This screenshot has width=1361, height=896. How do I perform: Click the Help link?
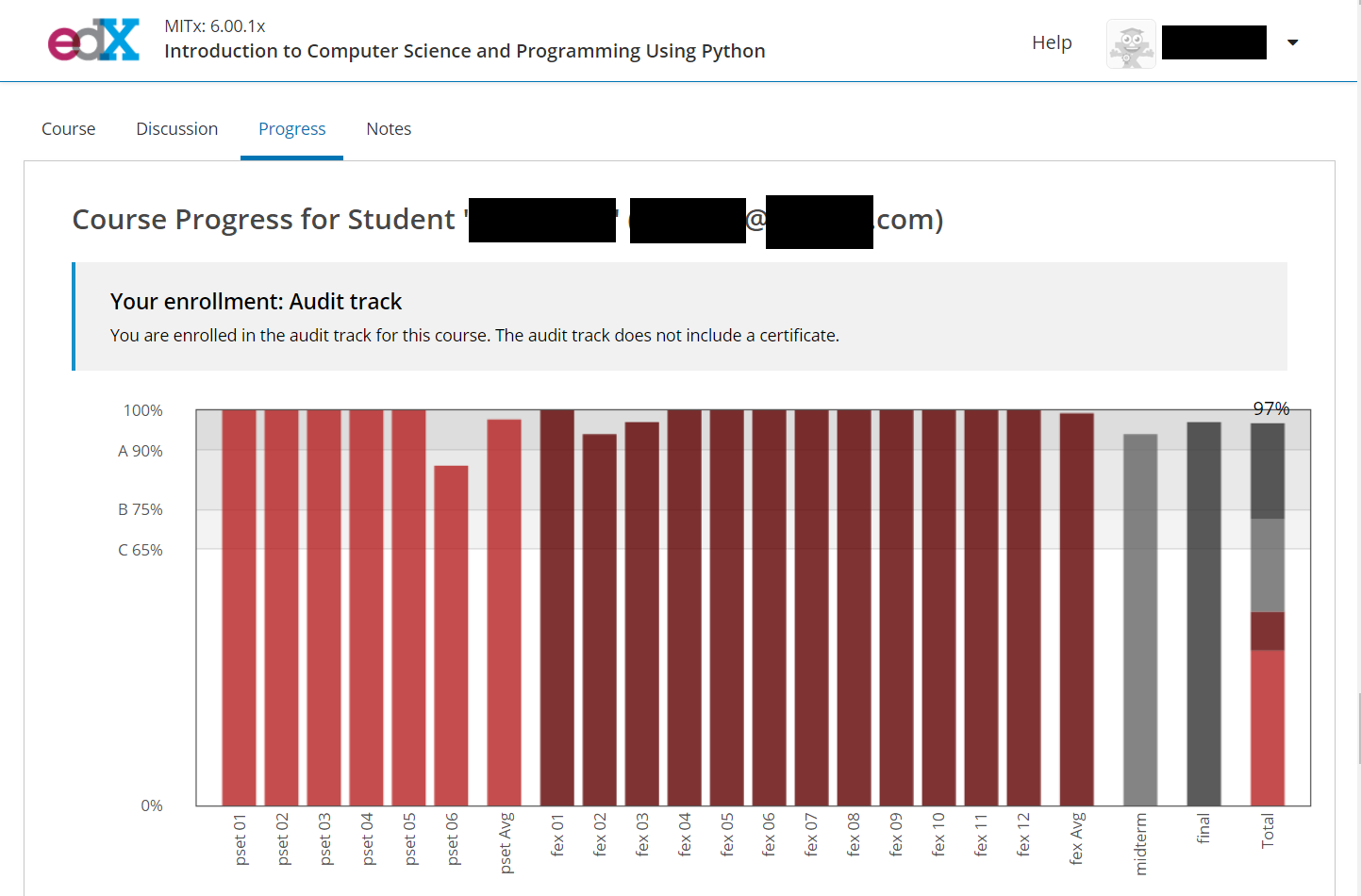point(1052,42)
